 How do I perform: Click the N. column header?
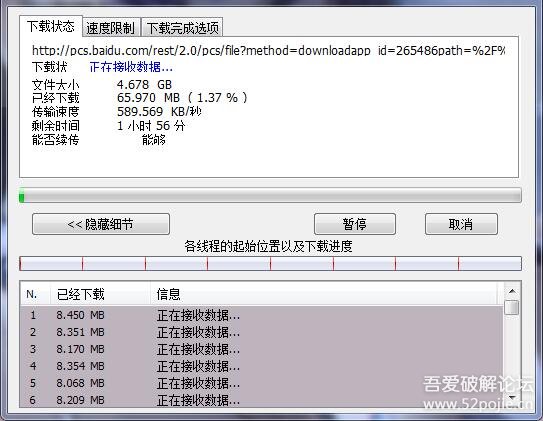(x=35, y=294)
